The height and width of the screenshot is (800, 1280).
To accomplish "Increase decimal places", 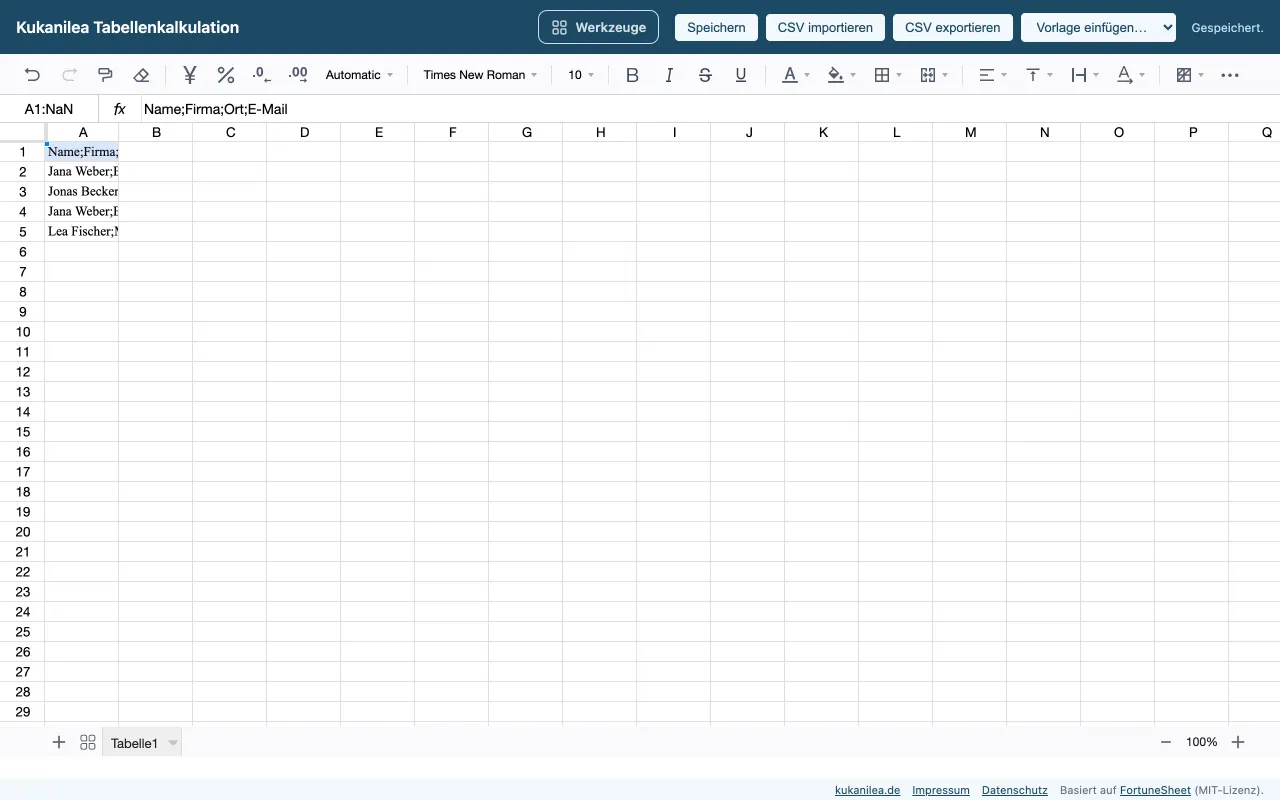I will [x=298, y=75].
